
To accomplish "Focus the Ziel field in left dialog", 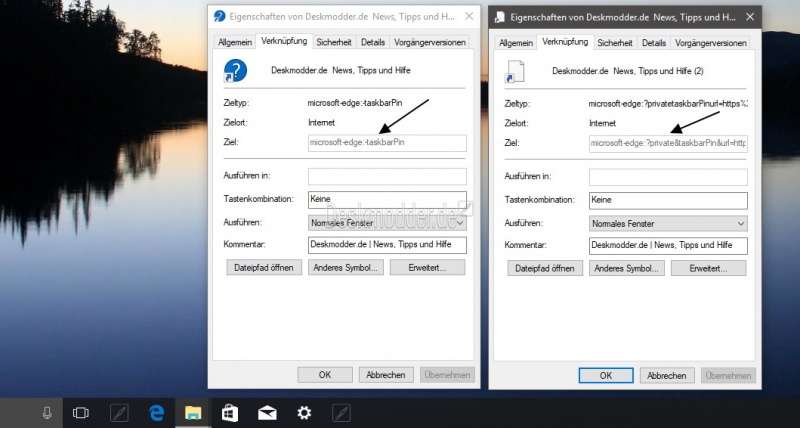I will click(387, 143).
